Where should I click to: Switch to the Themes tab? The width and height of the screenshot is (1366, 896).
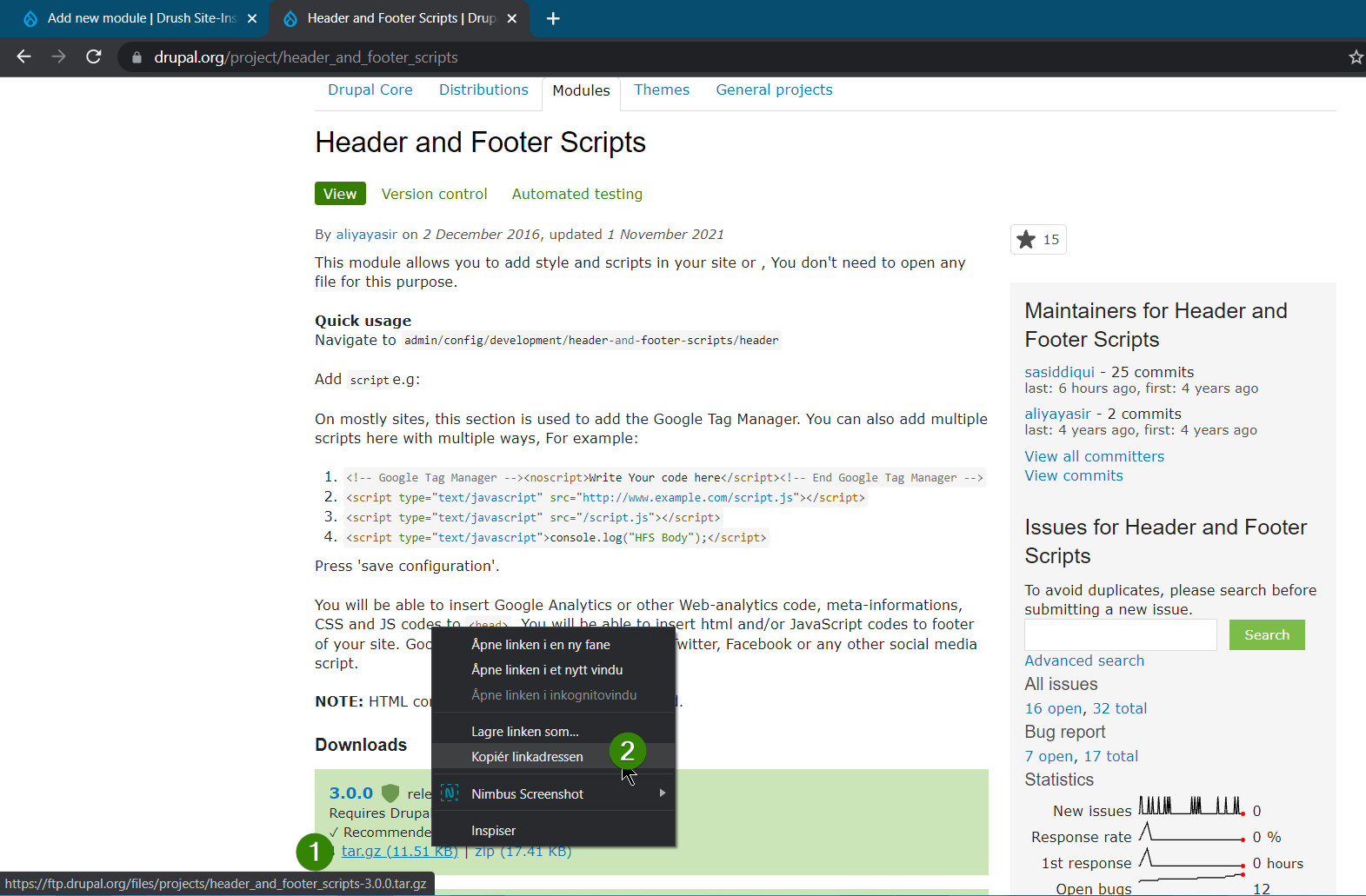tap(662, 90)
